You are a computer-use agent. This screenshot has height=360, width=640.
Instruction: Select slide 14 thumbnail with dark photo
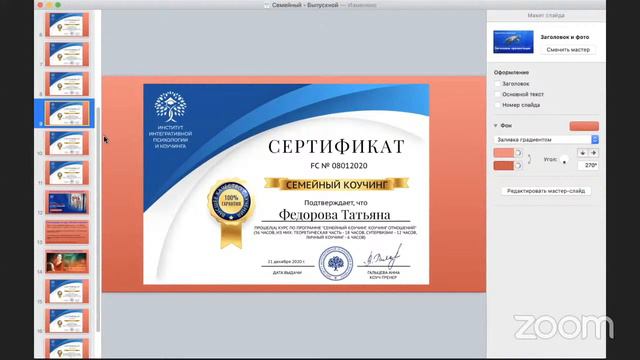click(x=67, y=262)
